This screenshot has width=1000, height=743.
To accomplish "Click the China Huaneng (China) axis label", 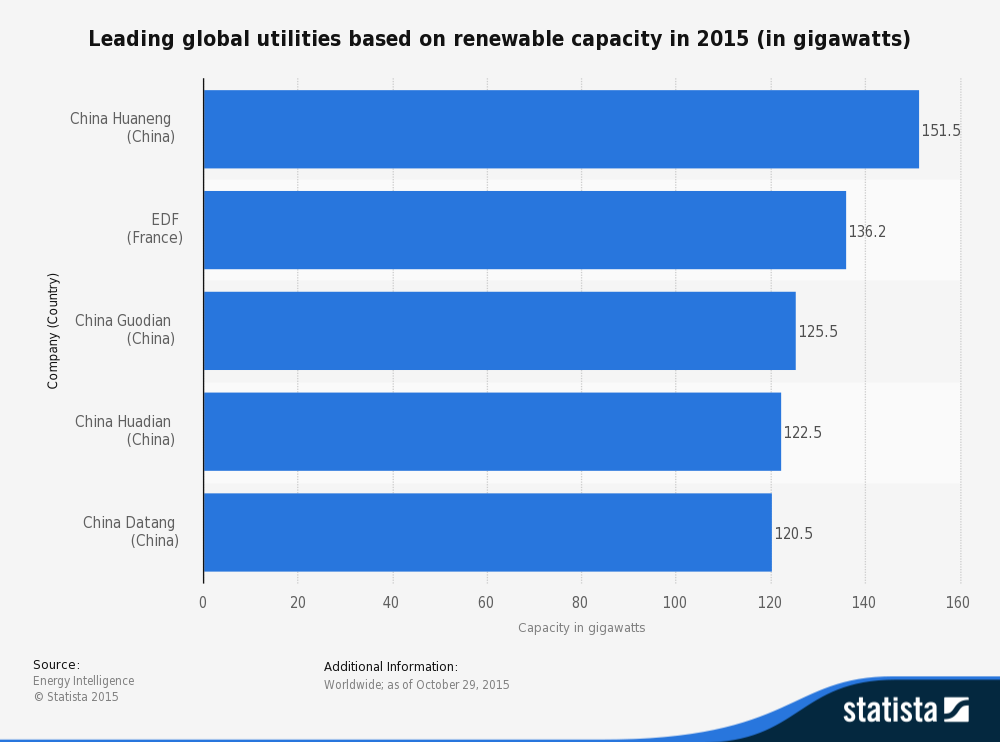I will tap(122, 128).
